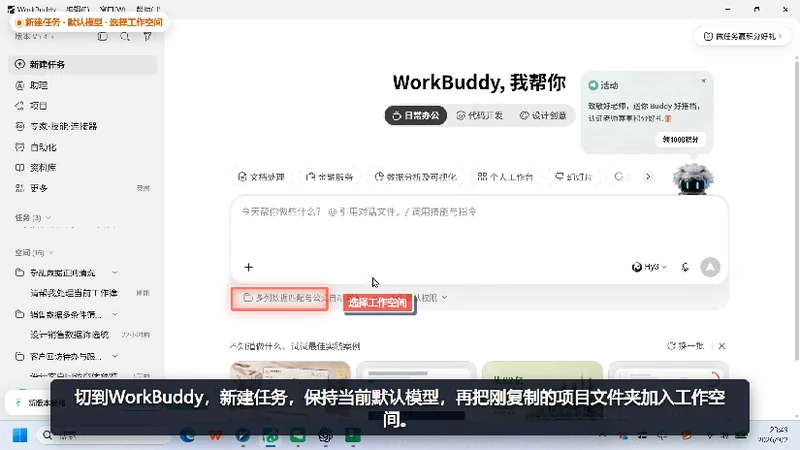This screenshot has height=450, width=800.
Task: Close the 活动 activity card
Action: (x=704, y=81)
